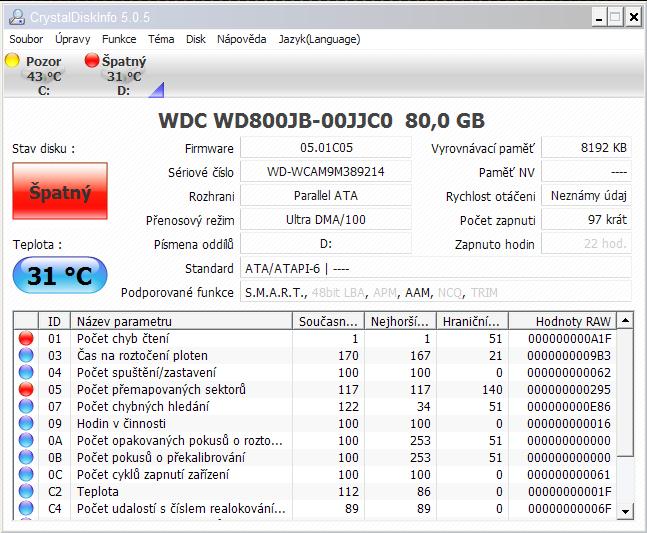This screenshot has width=647, height=533.
Task: Click the serial number field WD-WCAM9M389214
Action: [326, 171]
